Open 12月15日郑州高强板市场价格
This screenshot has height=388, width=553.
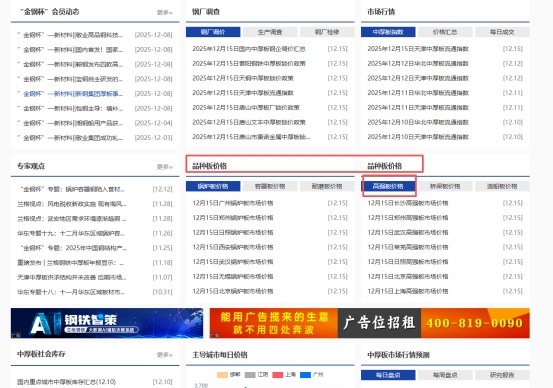408,218
